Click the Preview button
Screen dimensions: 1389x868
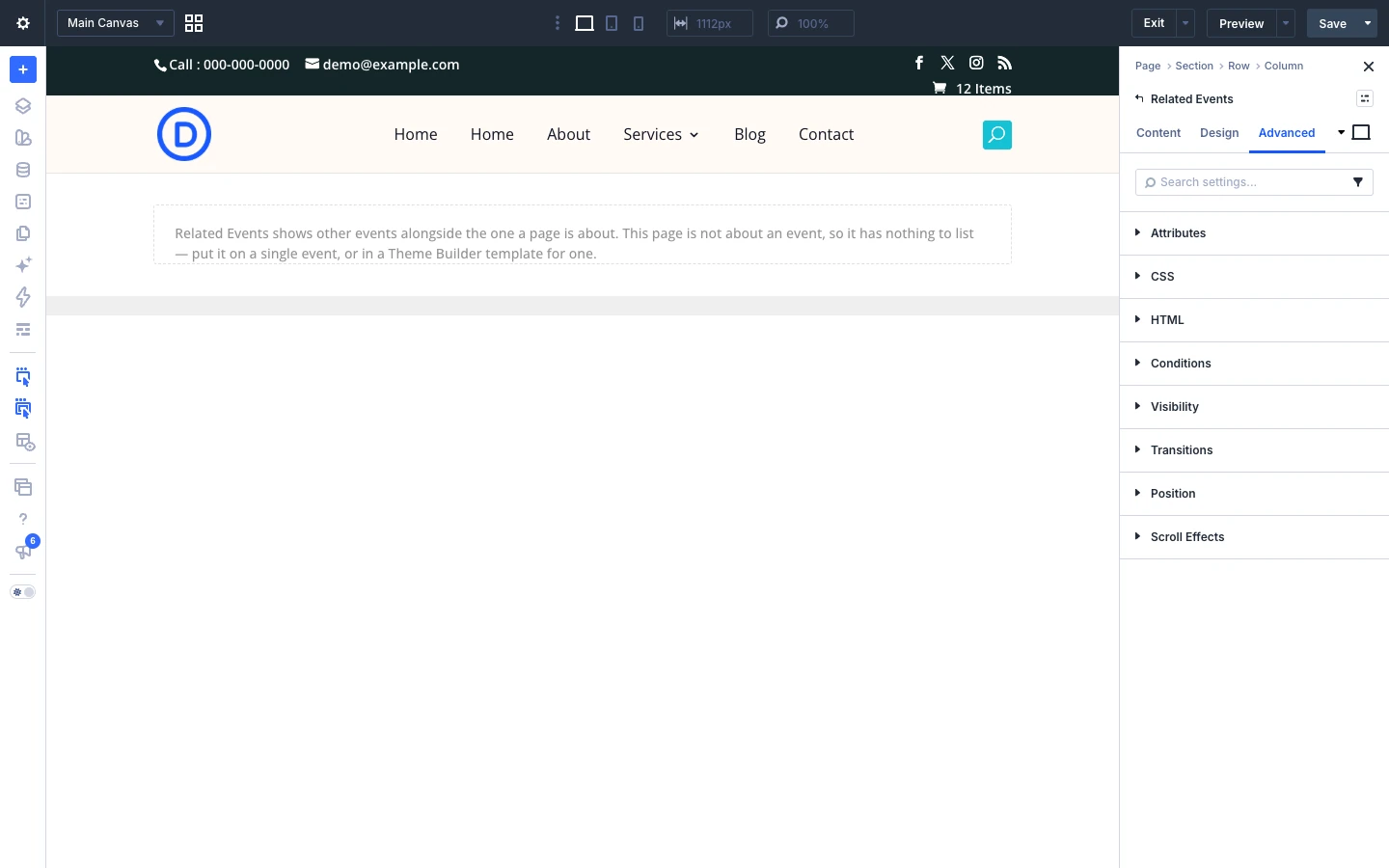tap(1241, 23)
